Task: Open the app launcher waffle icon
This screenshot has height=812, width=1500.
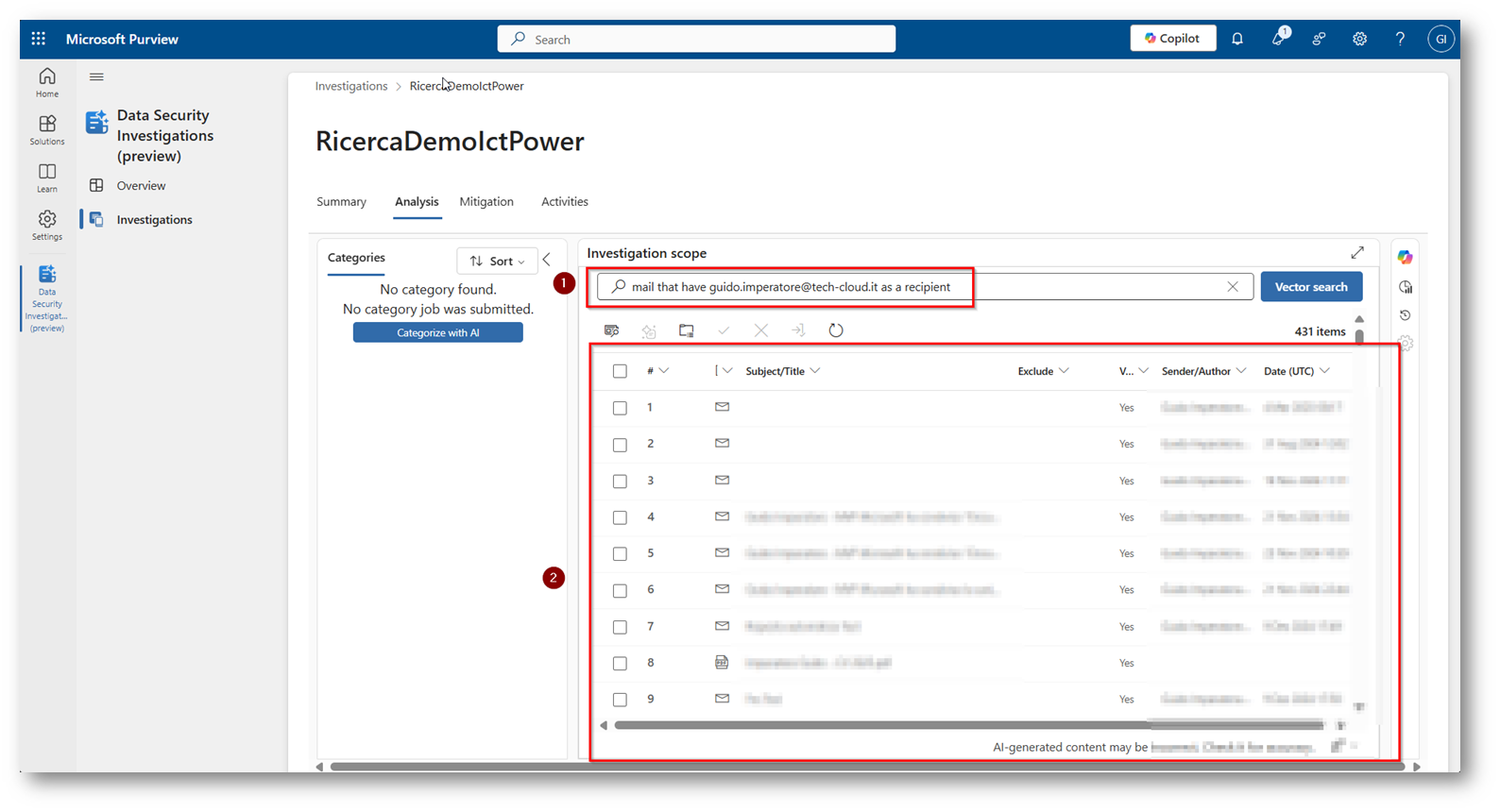Action: click(38, 39)
